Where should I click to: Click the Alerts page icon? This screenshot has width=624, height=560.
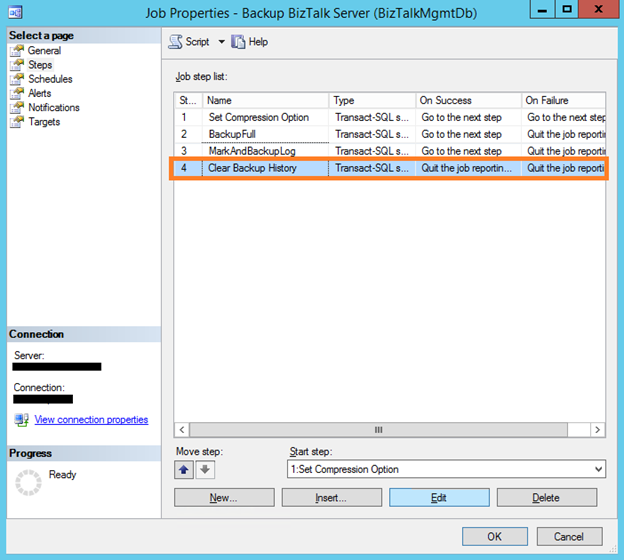17,94
